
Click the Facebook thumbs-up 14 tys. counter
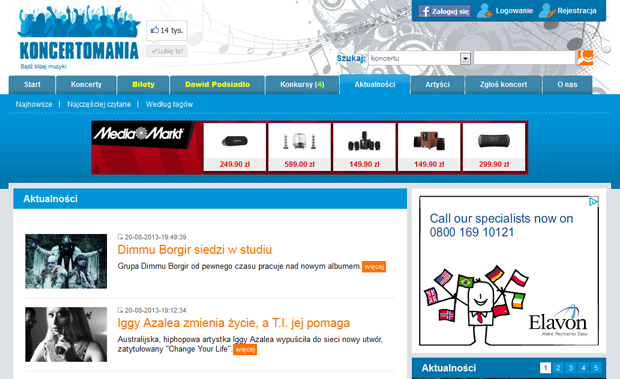point(167,30)
